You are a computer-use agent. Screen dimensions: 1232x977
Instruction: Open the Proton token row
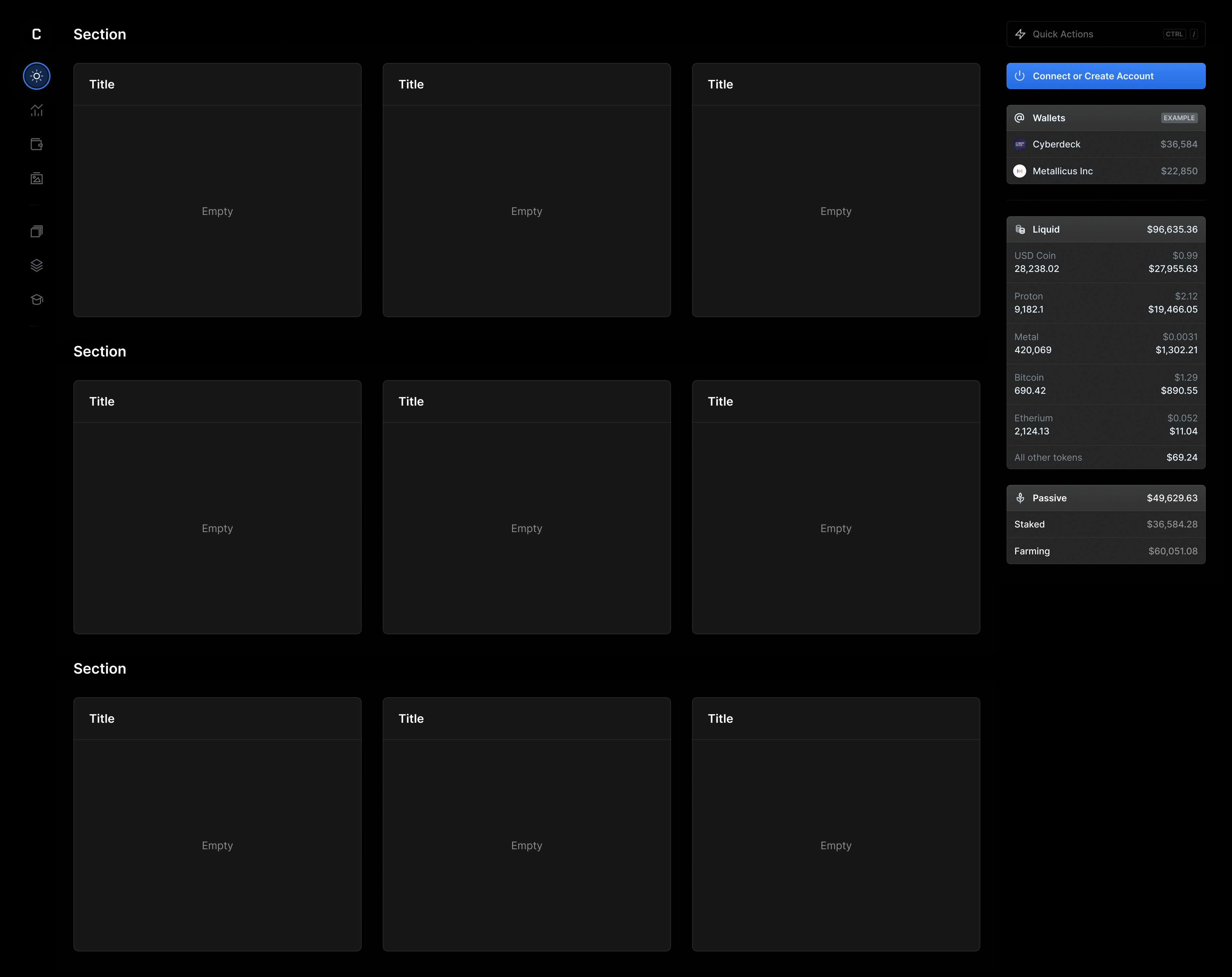click(x=1106, y=303)
